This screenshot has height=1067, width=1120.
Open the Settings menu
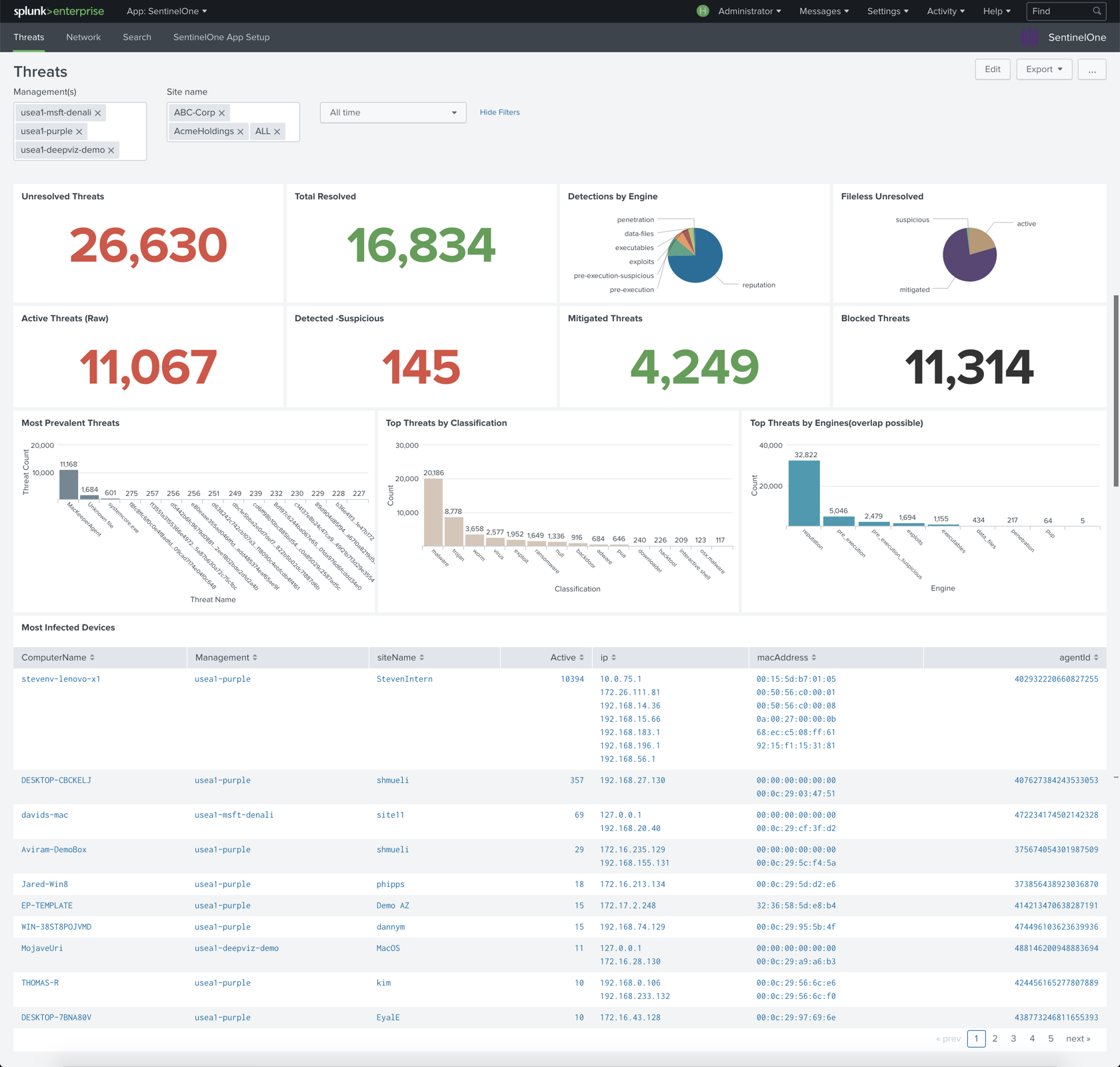[x=887, y=11]
